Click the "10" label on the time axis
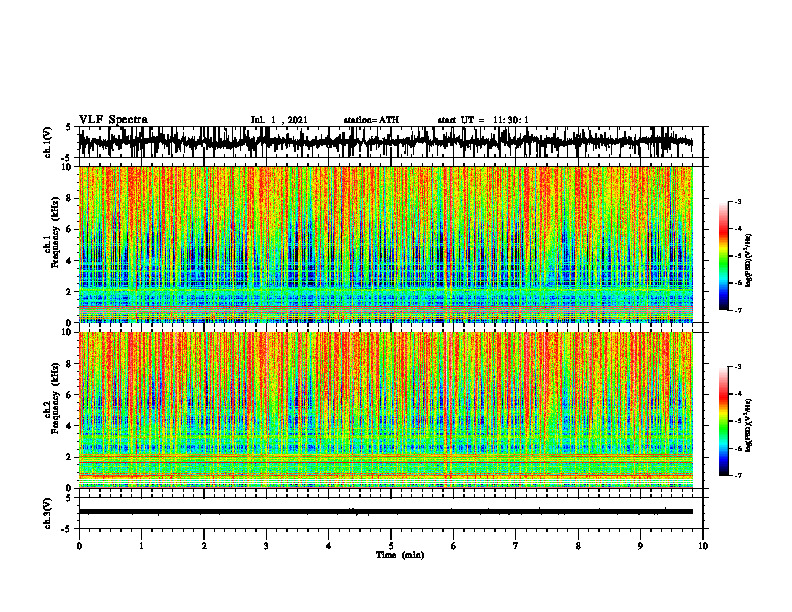 click(x=703, y=546)
